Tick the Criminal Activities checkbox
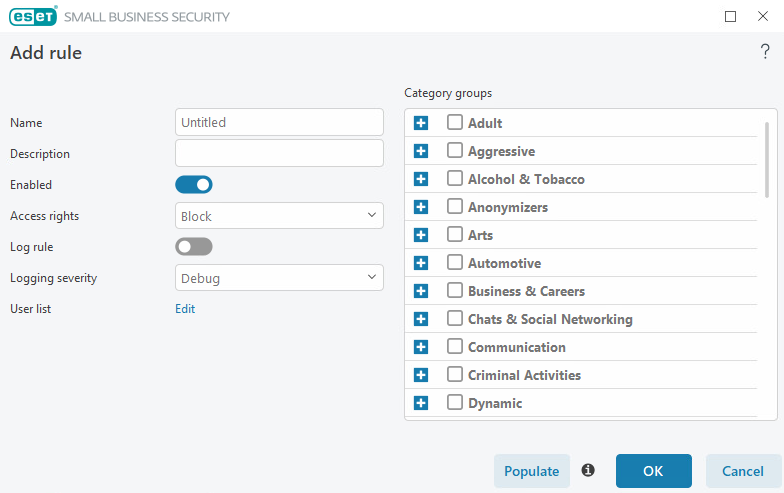 [x=454, y=374]
